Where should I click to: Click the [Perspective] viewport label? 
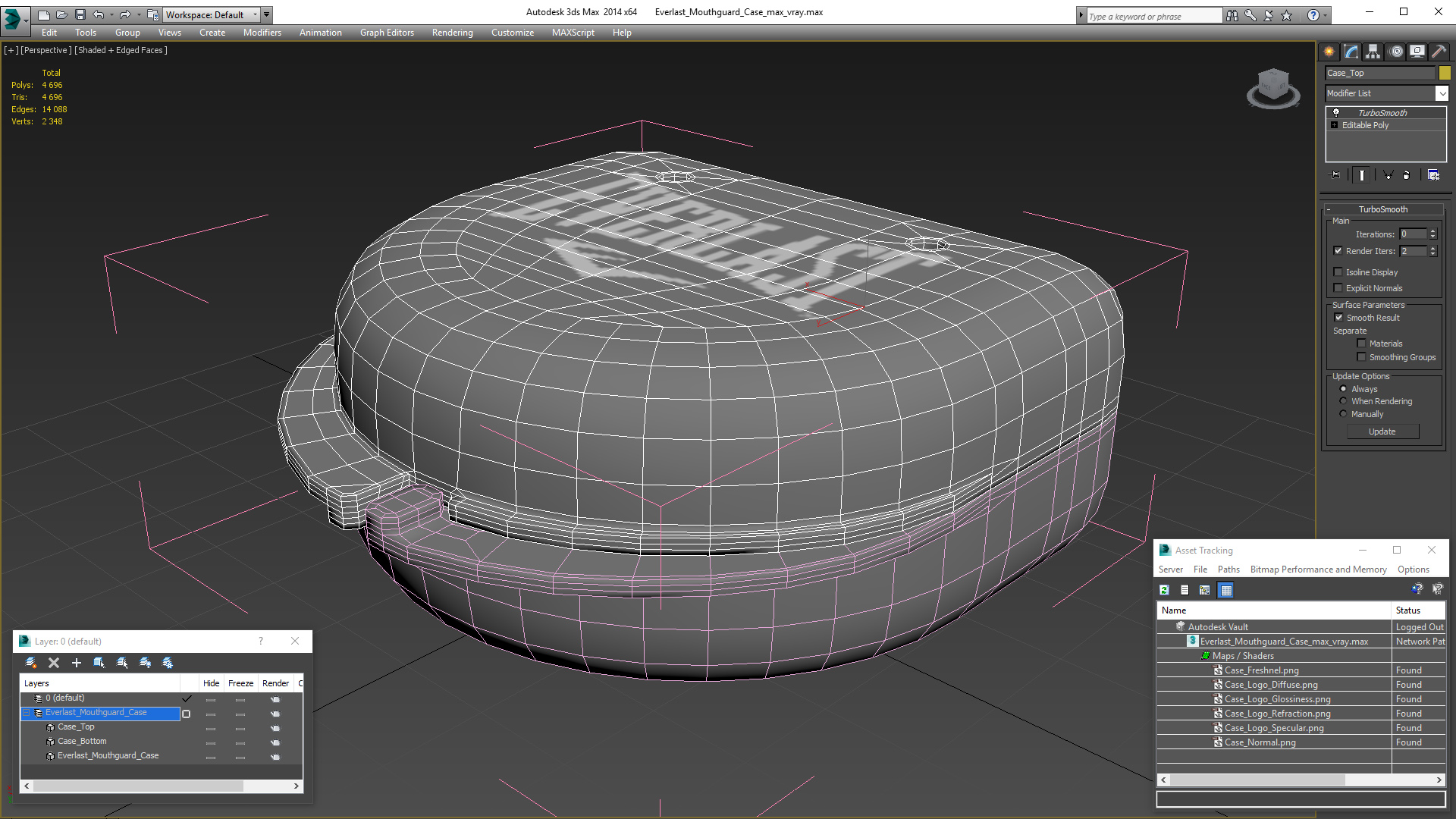[x=46, y=50]
